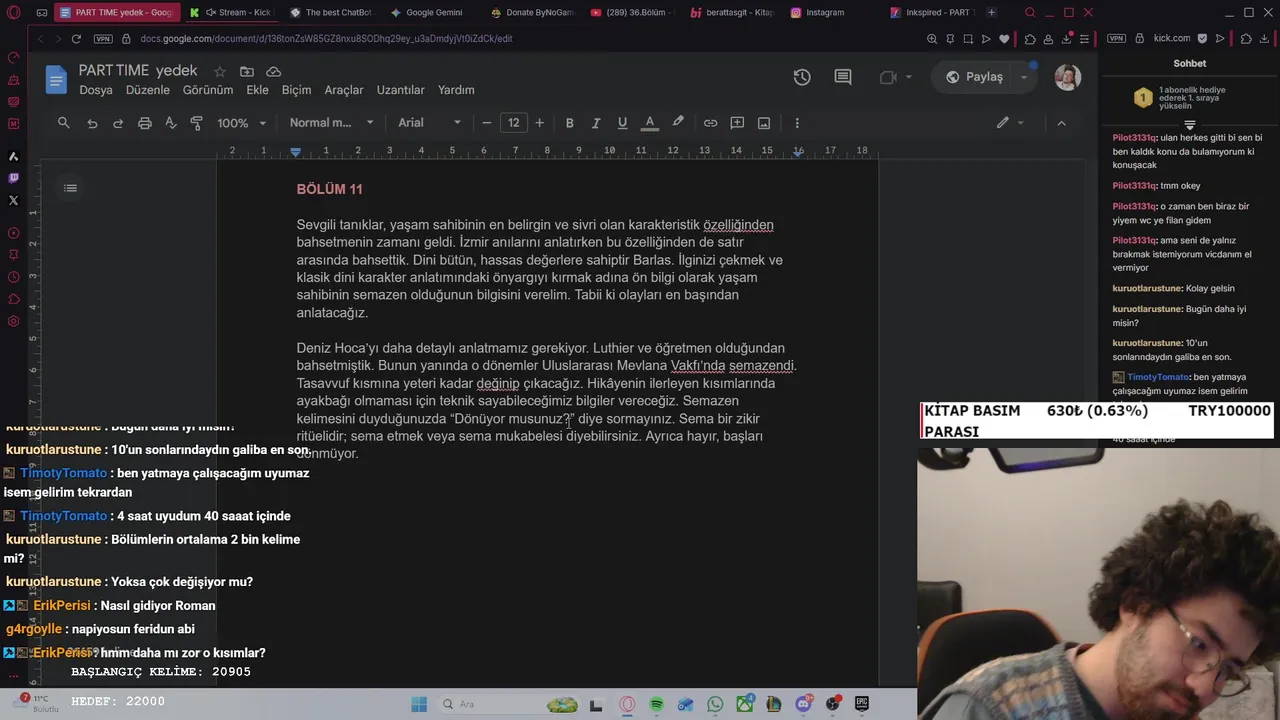Click the insert image icon

[x=764, y=123]
